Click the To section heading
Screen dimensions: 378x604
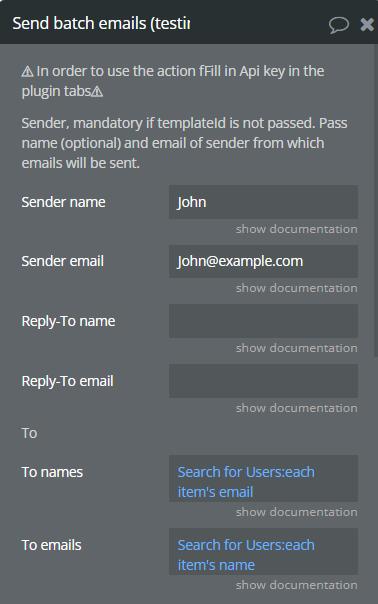29,433
